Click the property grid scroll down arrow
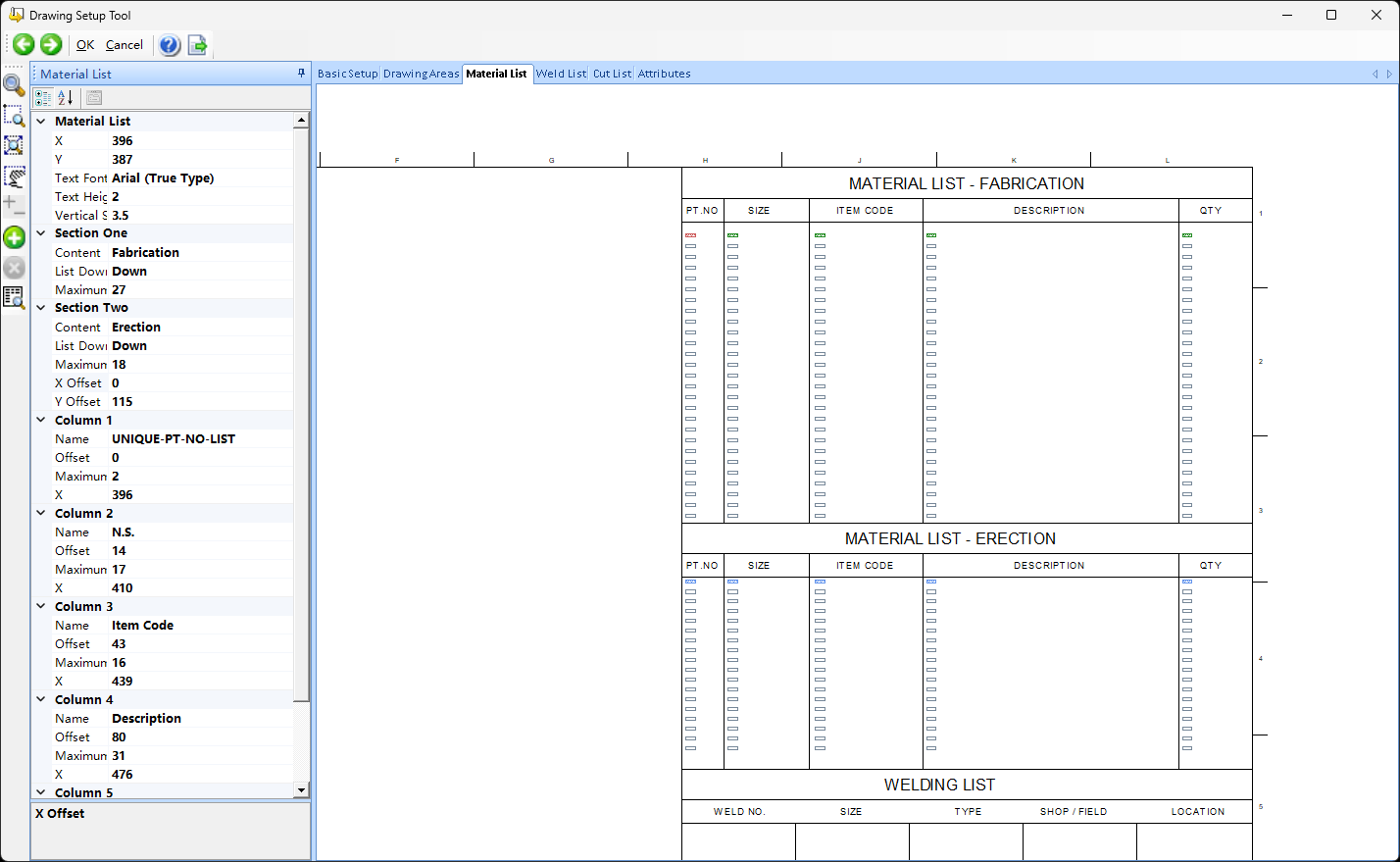The image size is (1400, 862). [301, 790]
